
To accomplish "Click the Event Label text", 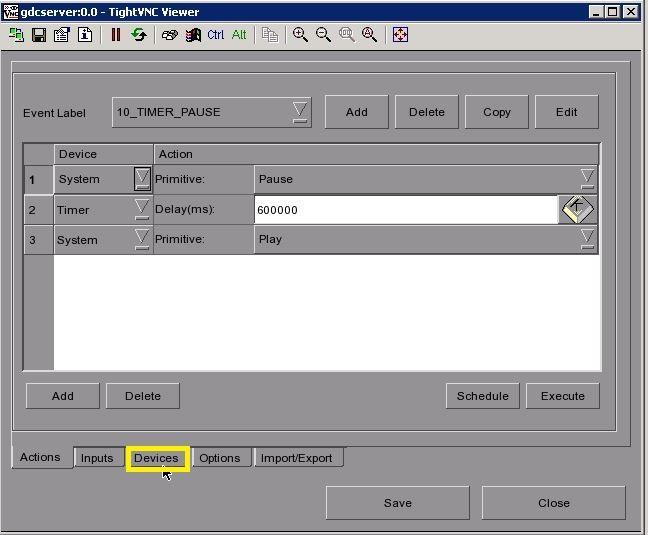I will 54,113.
